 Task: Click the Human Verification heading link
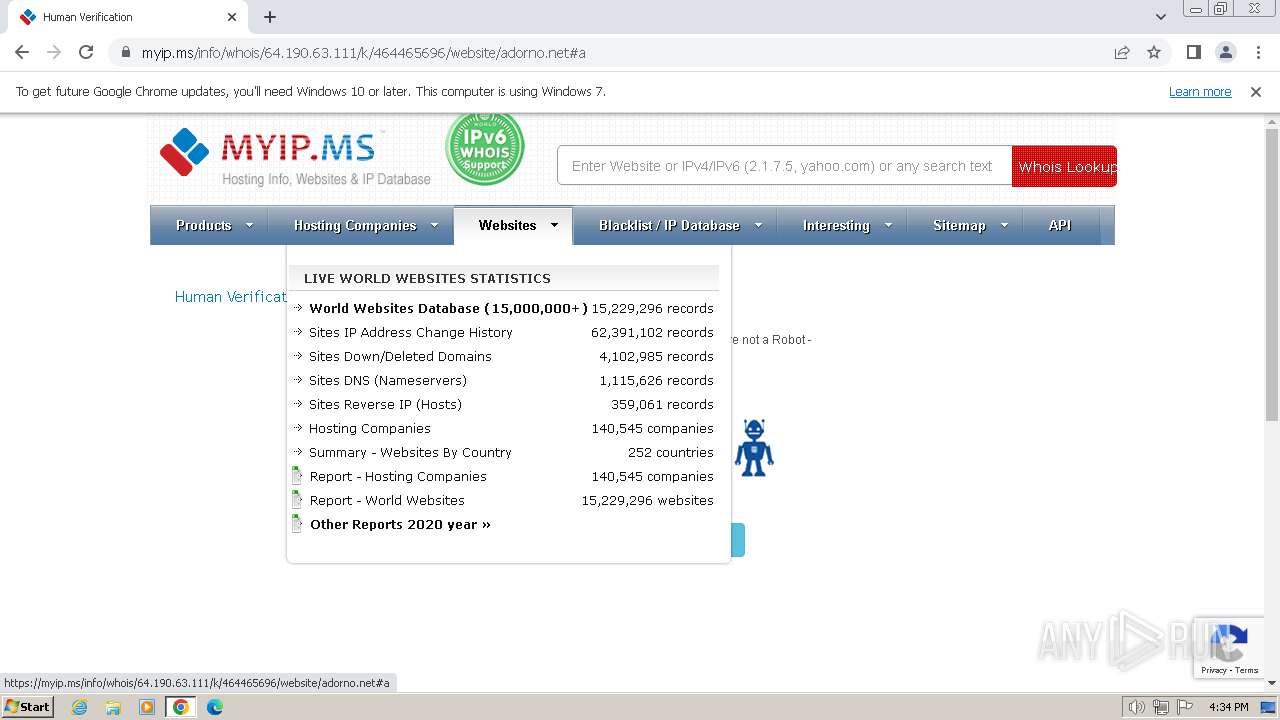(x=231, y=297)
